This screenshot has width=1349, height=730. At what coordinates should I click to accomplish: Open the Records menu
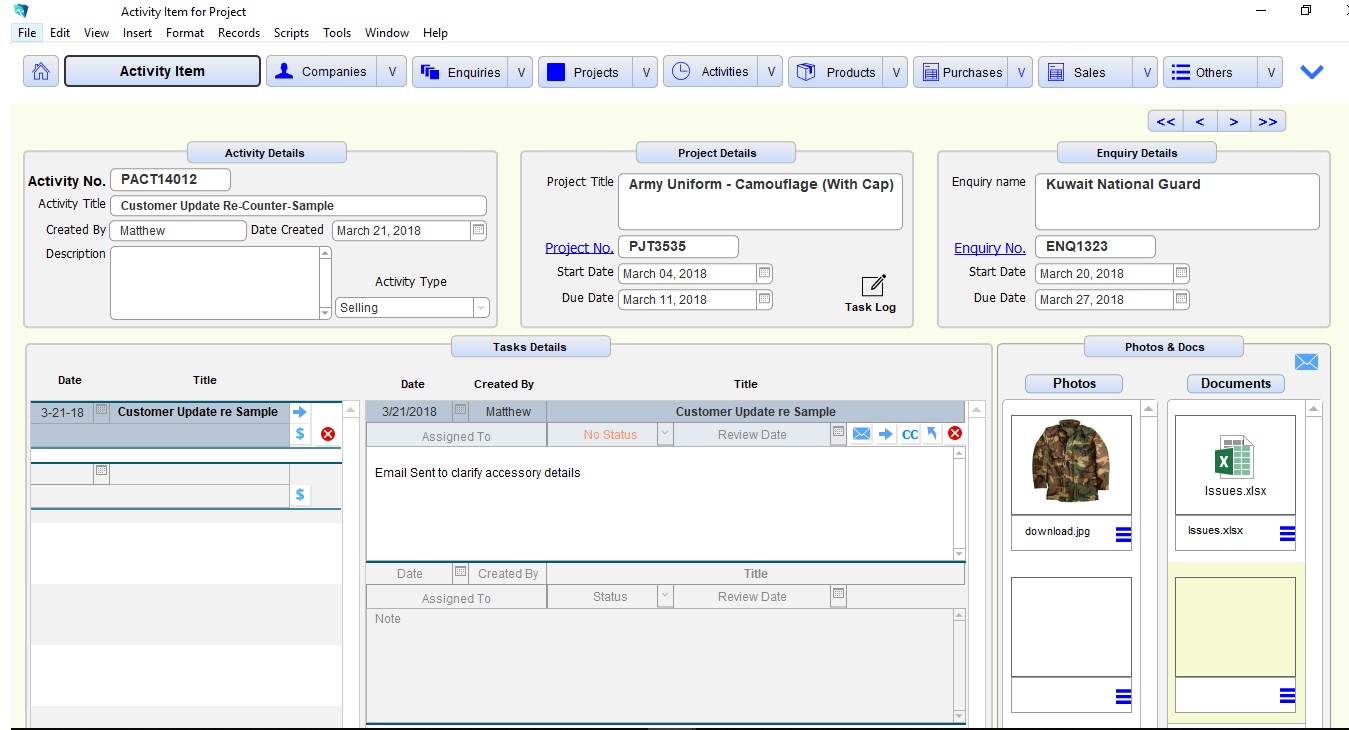(239, 33)
